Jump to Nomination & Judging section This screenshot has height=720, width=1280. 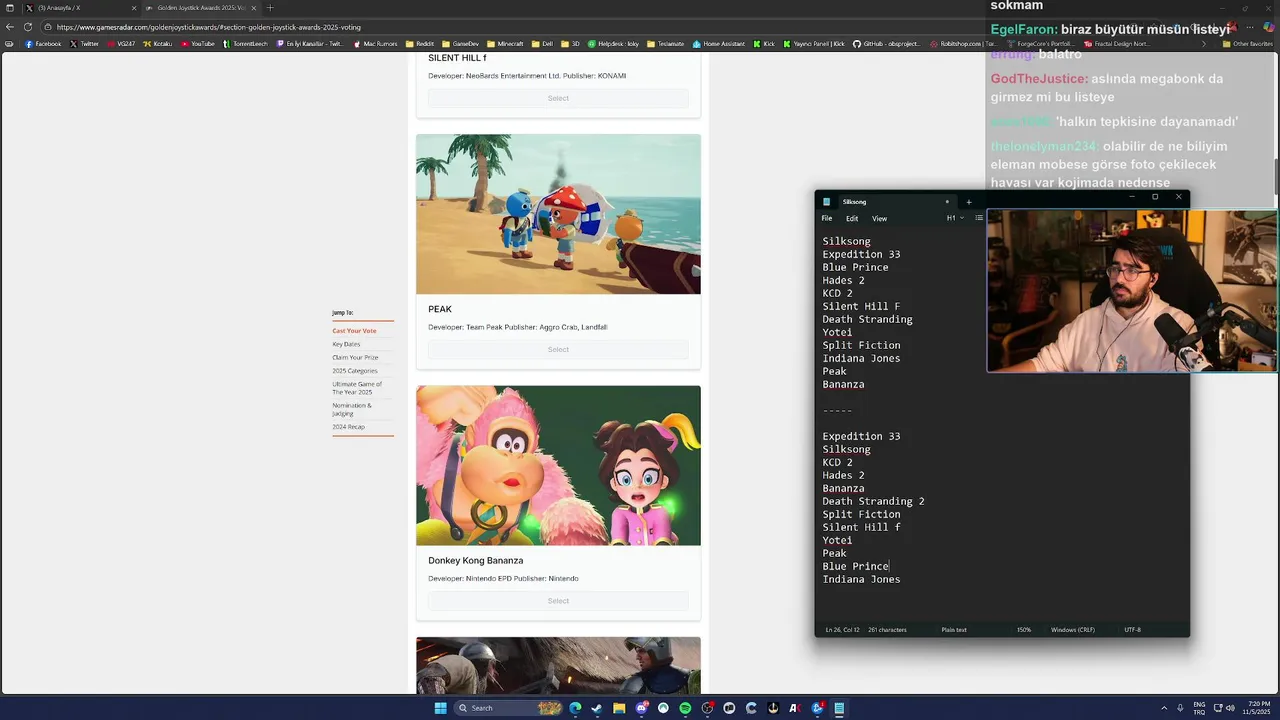point(352,409)
